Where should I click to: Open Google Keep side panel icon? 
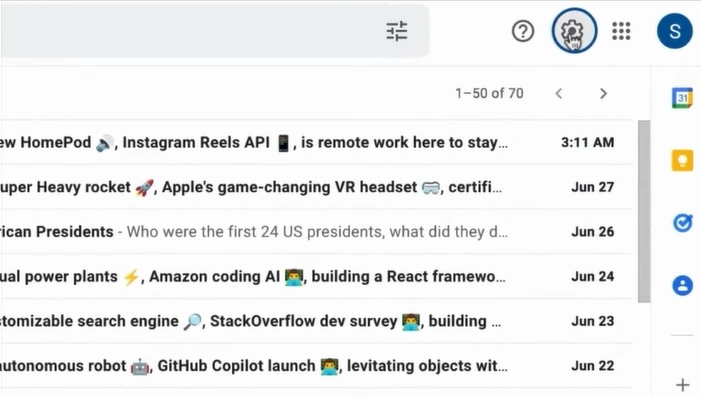click(x=682, y=160)
